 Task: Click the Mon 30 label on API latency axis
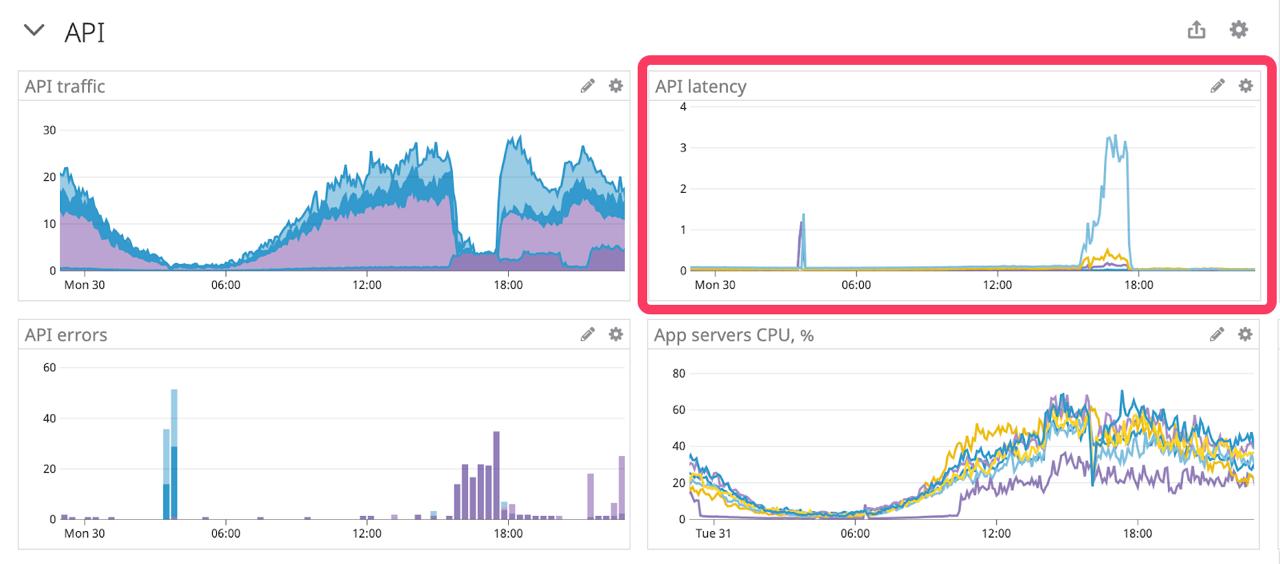714,285
